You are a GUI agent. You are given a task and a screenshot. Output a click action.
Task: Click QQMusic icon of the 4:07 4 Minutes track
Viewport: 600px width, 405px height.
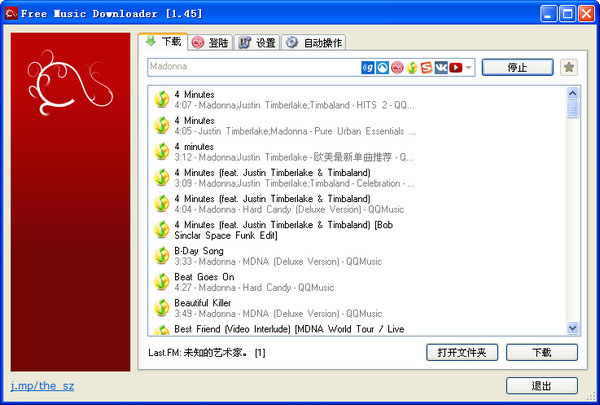pyautogui.click(x=162, y=99)
